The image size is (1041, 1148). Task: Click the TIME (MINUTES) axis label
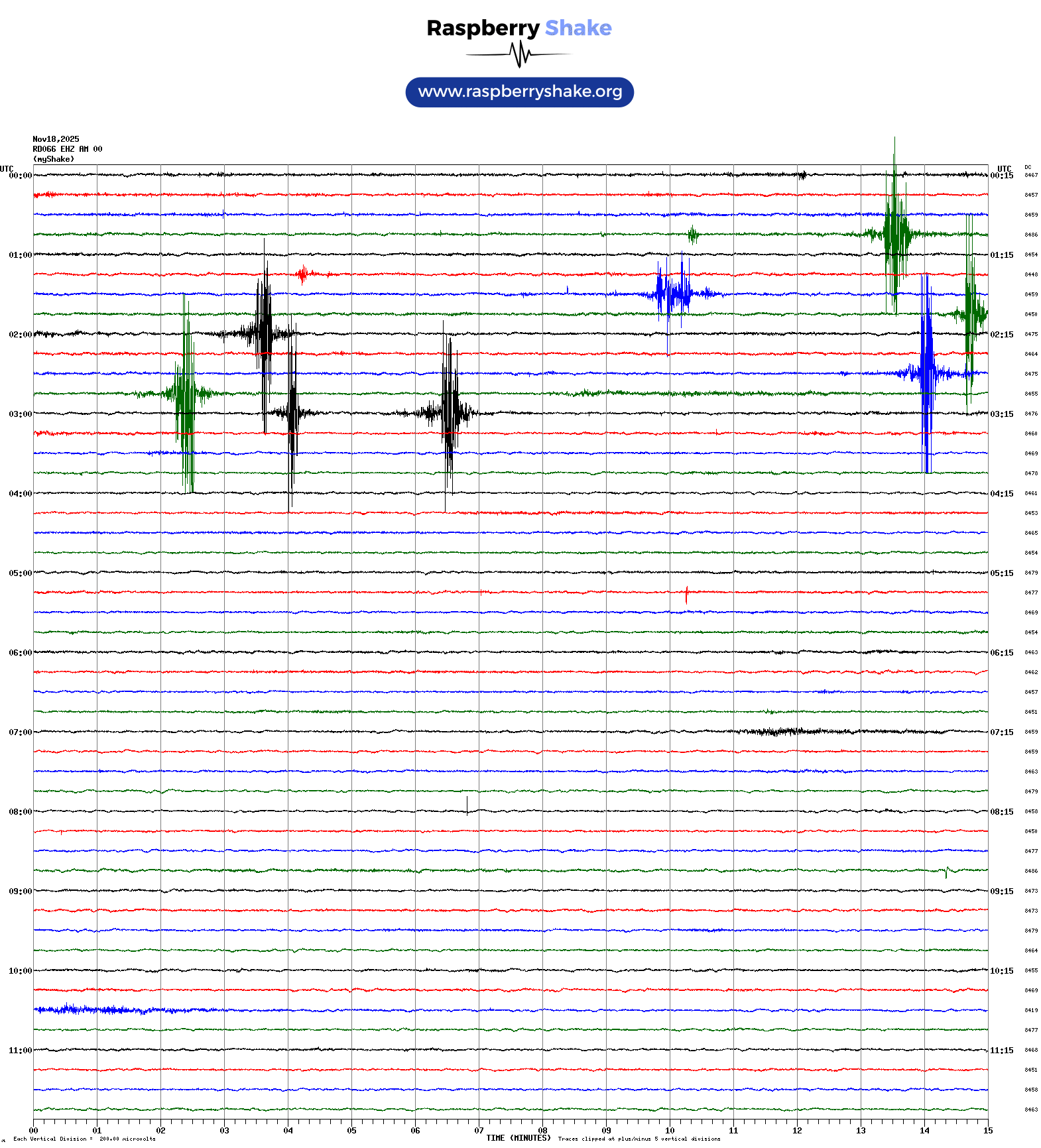(x=518, y=1138)
